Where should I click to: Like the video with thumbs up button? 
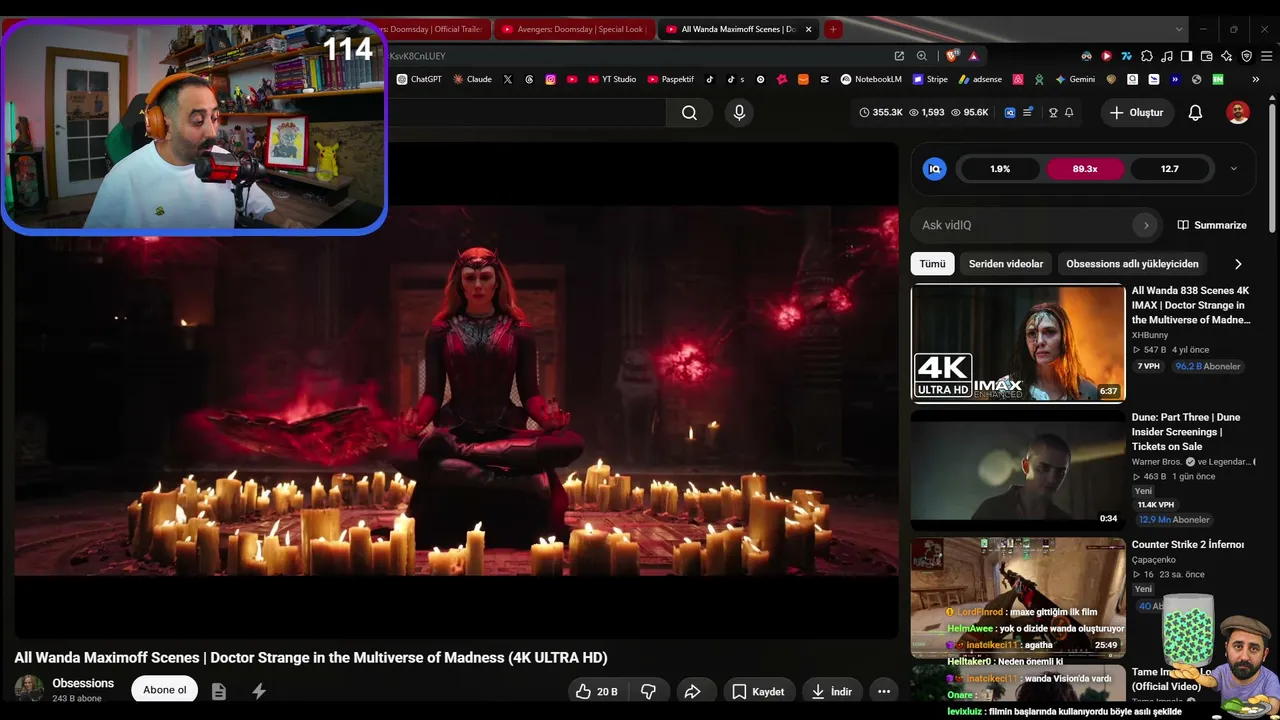(x=597, y=691)
